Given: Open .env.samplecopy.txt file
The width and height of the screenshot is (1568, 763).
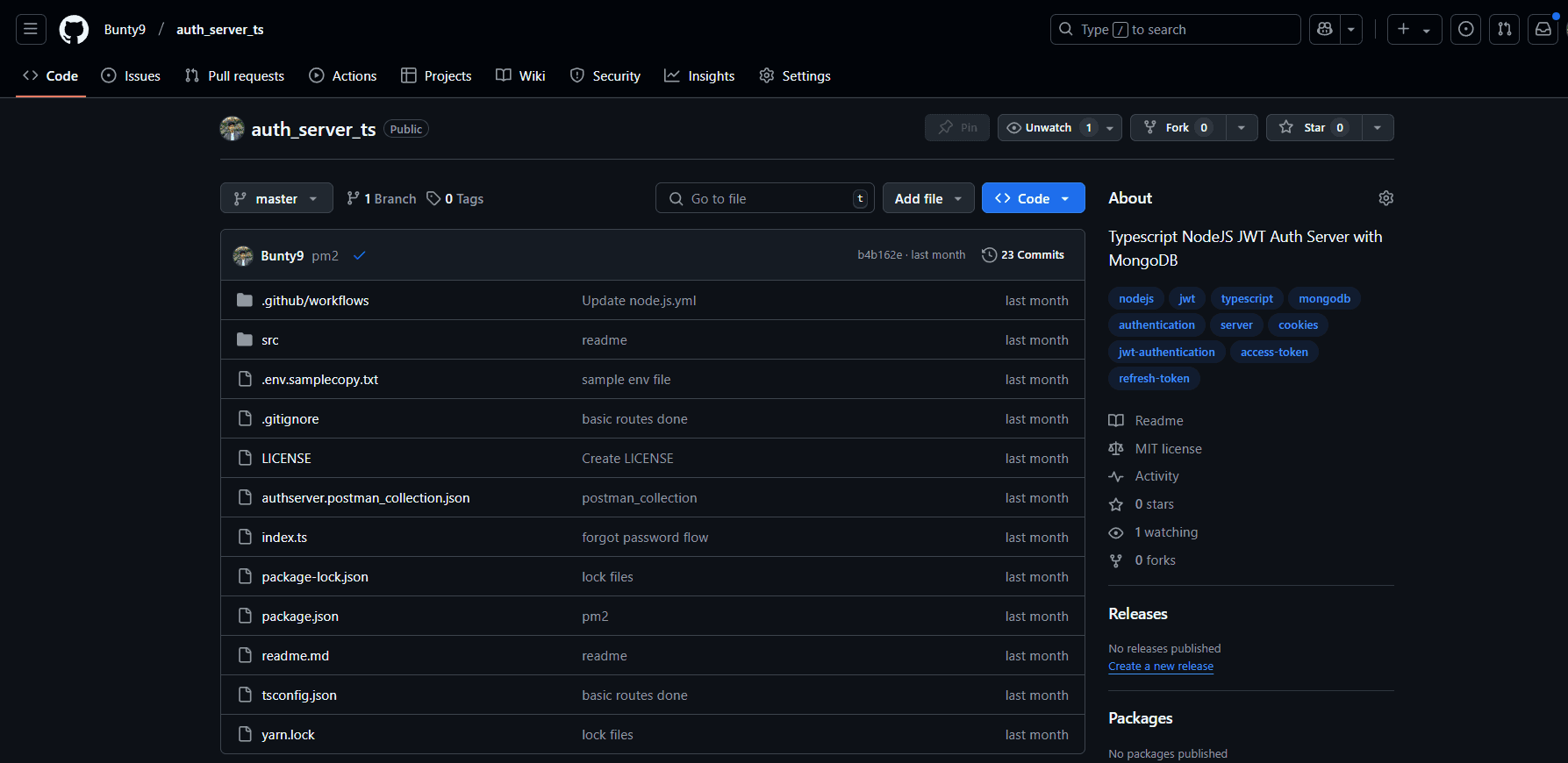Looking at the screenshot, I should (x=320, y=380).
